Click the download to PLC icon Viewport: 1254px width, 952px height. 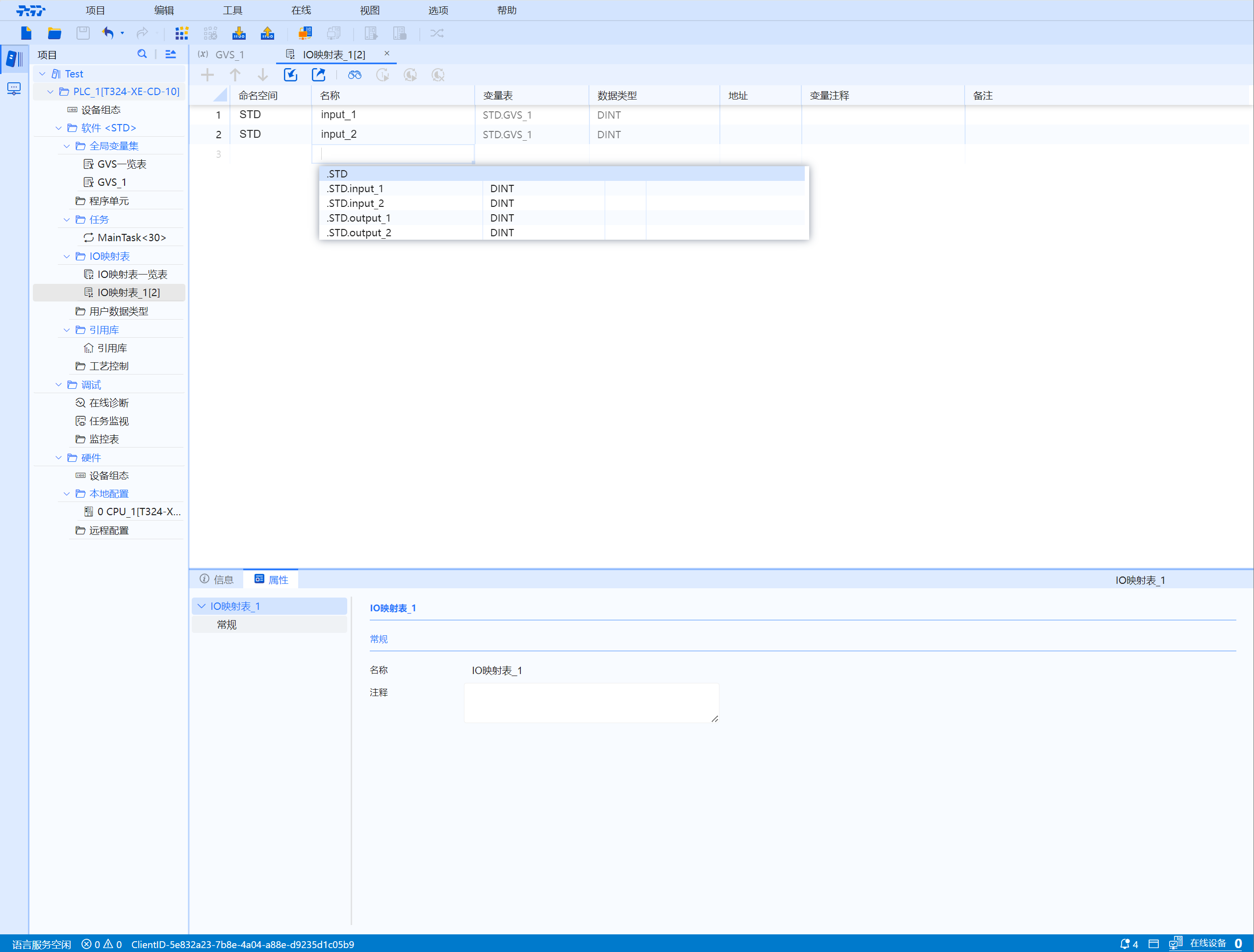tap(239, 33)
